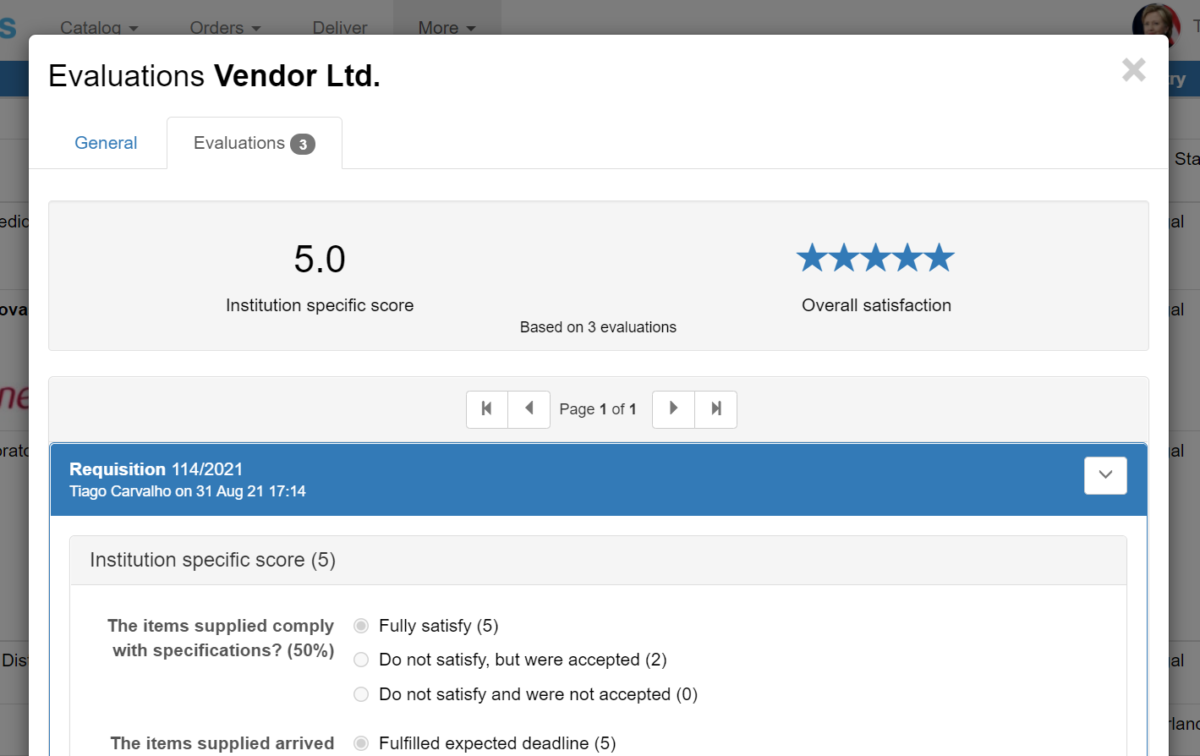Screen dimensions: 1200x756
Task: Open the Catalog dropdown menu
Action: 99,28
